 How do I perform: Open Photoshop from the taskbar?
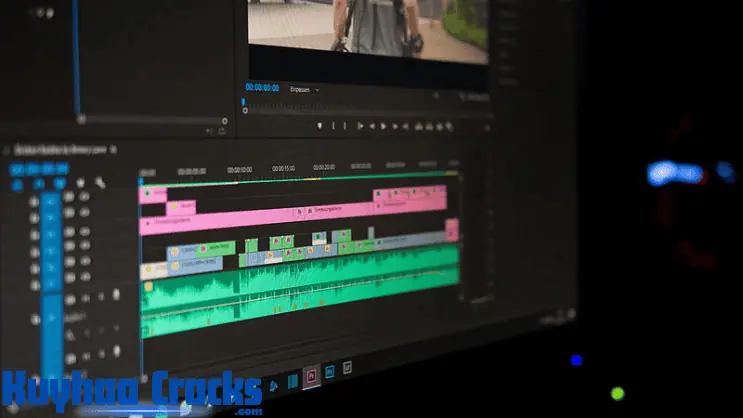click(x=329, y=374)
